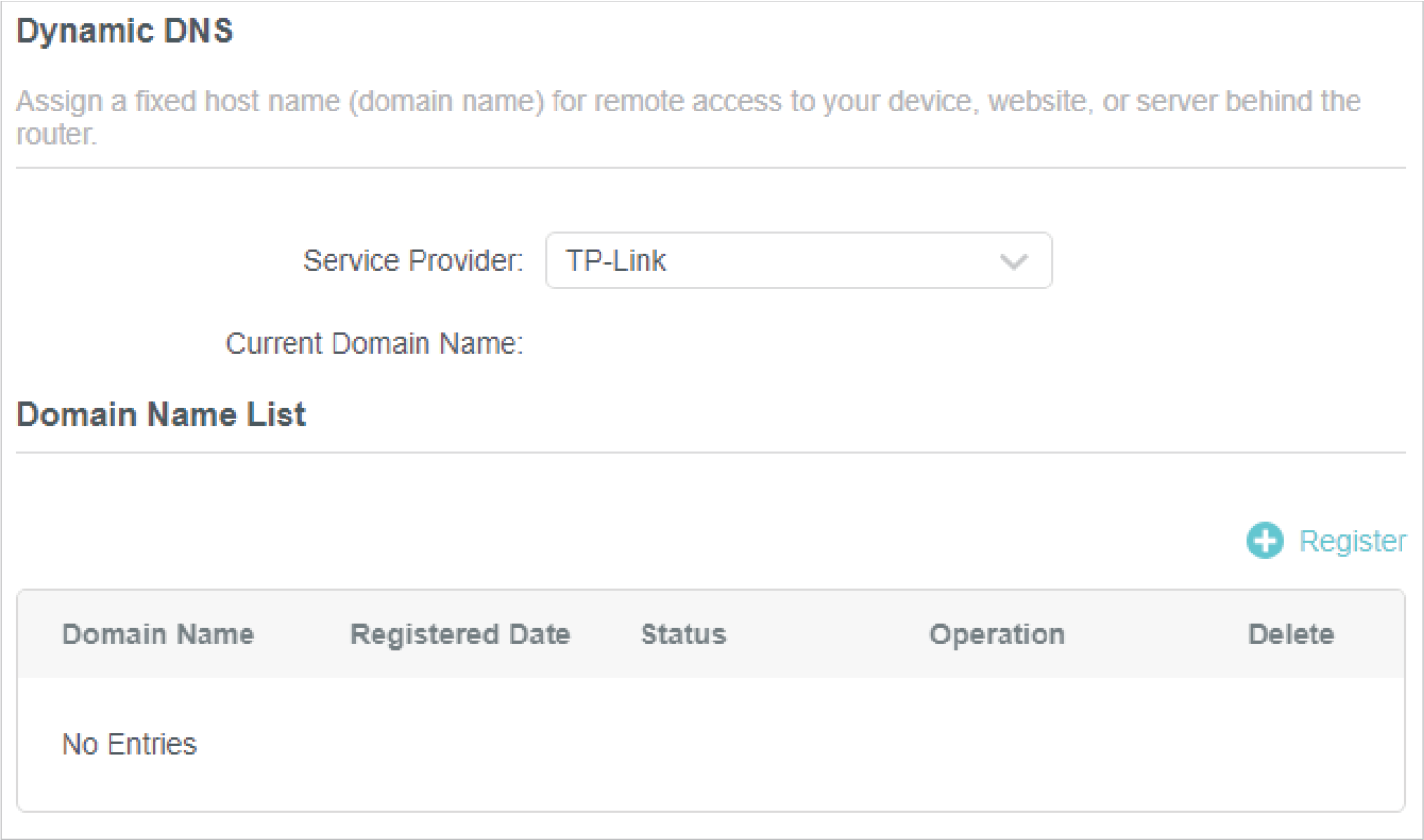
Task: Click the divider line under Domain Name List
Action: click(x=710, y=453)
